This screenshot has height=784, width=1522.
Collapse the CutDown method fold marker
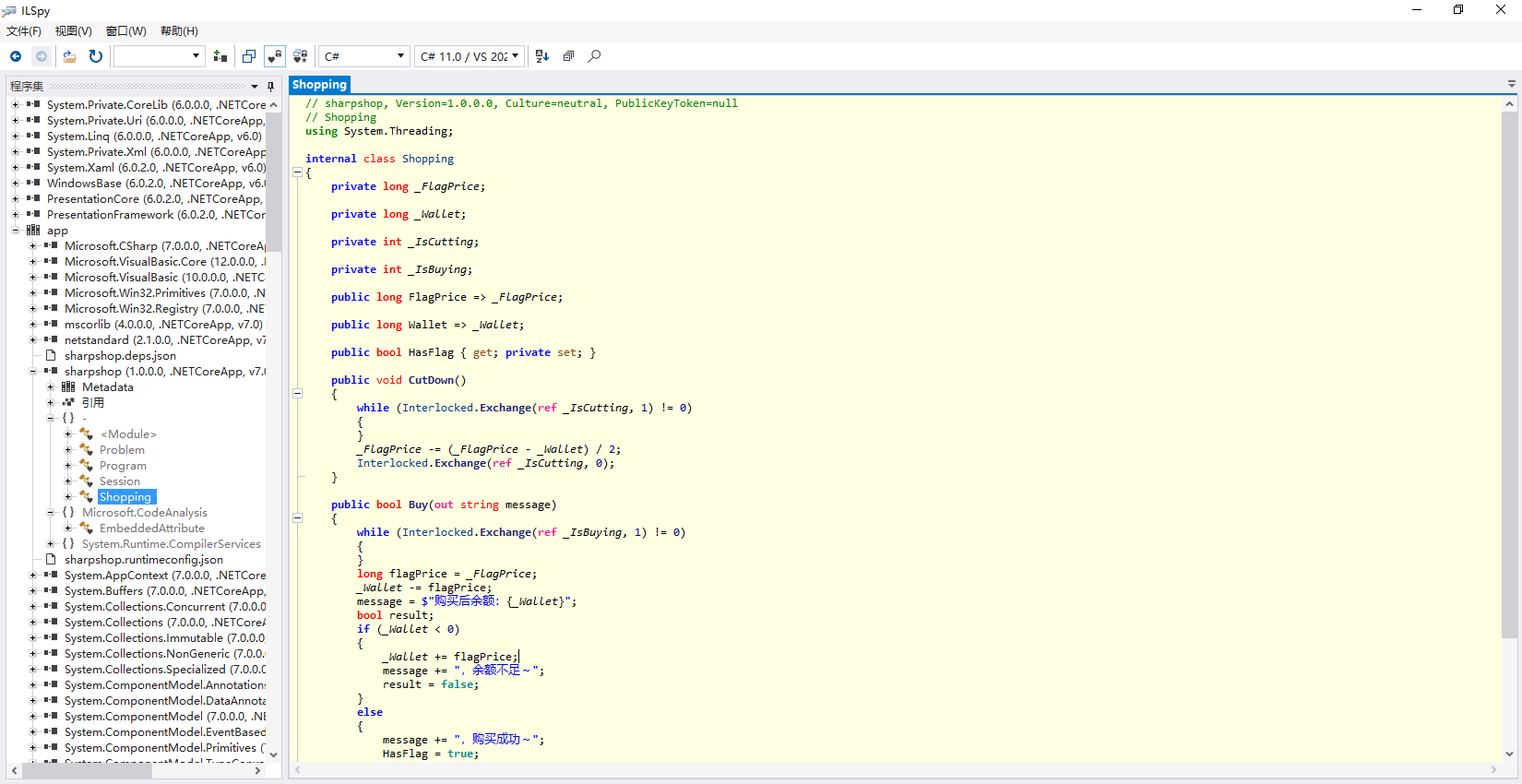coord(297,394)
